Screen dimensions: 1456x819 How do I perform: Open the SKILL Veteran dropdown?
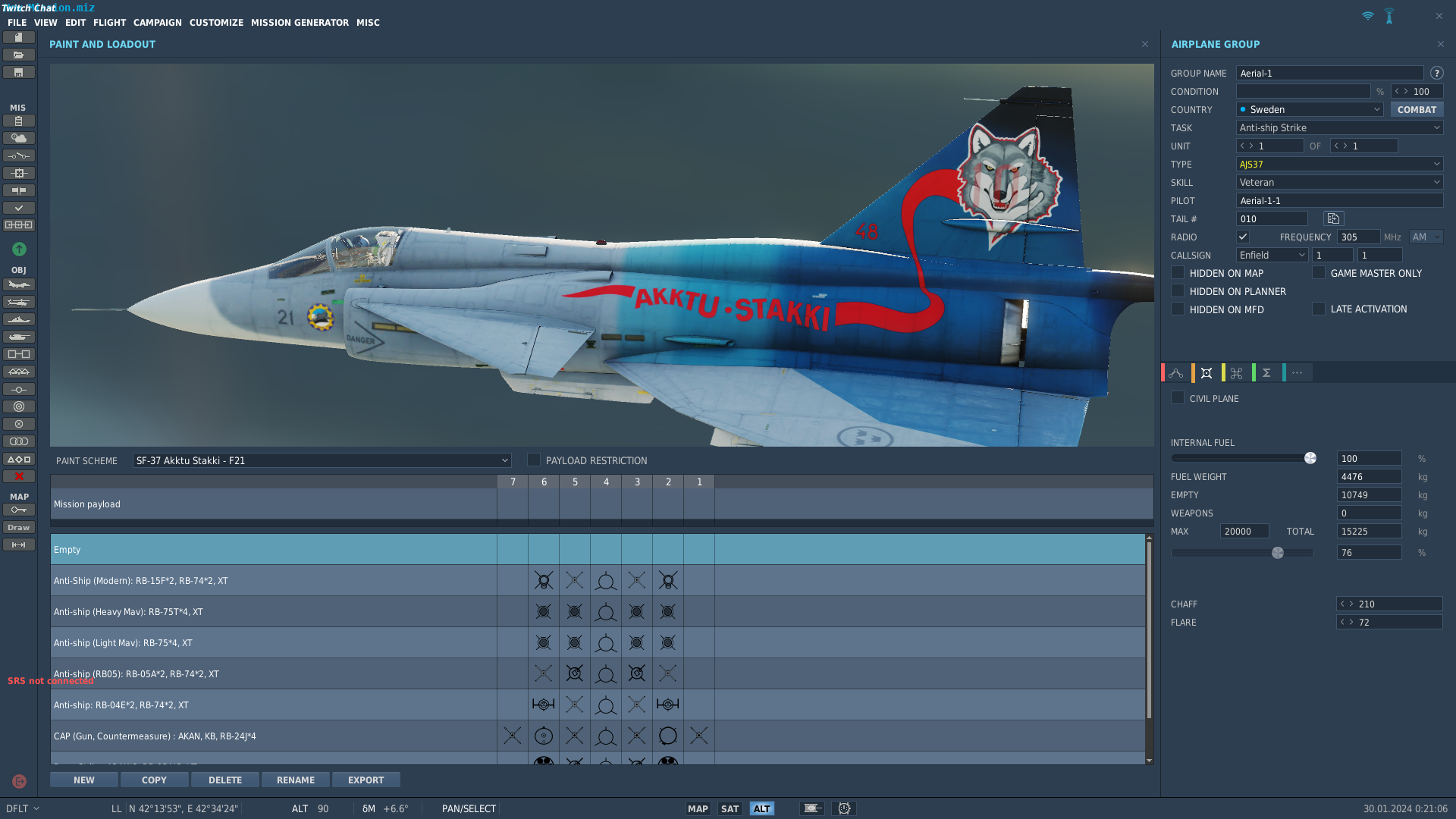[1339, 182]
